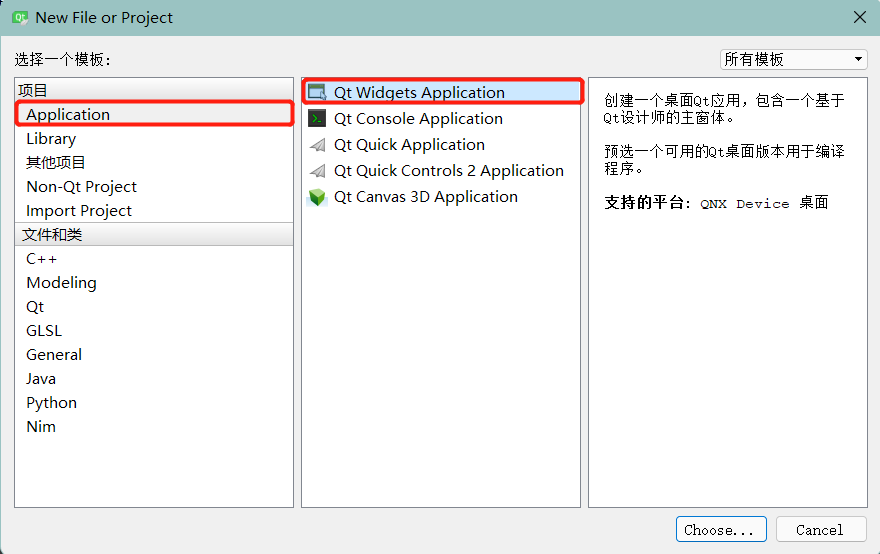Image resolution: width=880 pixels, height=554 pixels.
Task: Select the Qt file category
Action: click(154, 307)
